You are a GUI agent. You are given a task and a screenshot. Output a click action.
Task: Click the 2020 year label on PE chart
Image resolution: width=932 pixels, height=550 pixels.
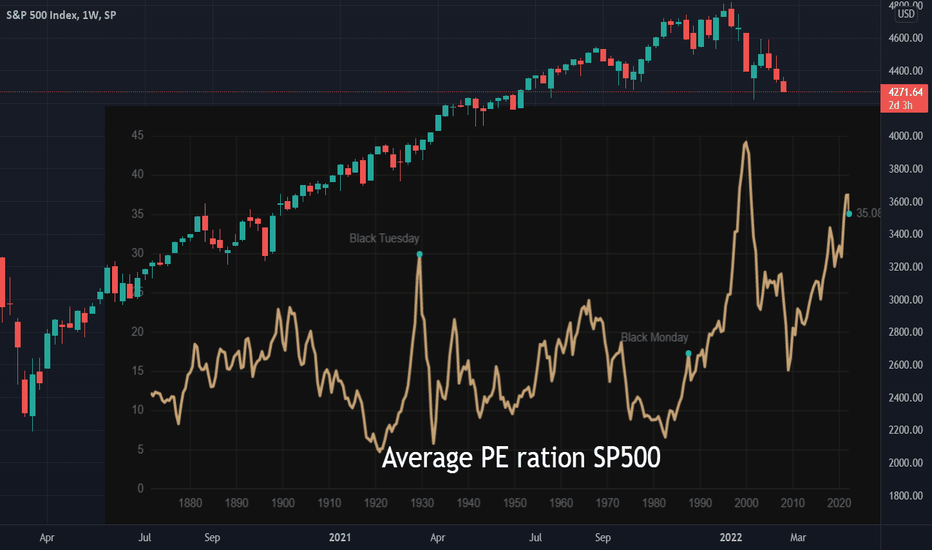coord(839,503)
